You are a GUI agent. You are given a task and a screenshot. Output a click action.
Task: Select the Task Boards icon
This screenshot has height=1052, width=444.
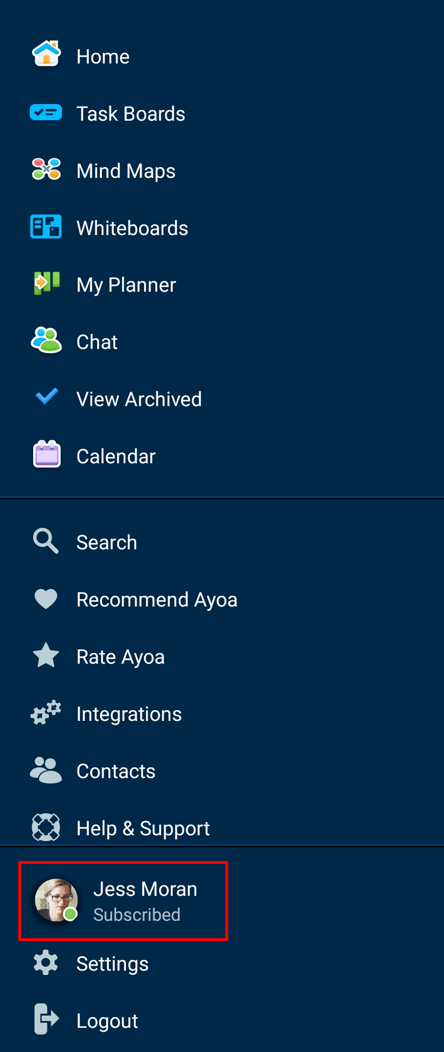(x=46, y=113)
